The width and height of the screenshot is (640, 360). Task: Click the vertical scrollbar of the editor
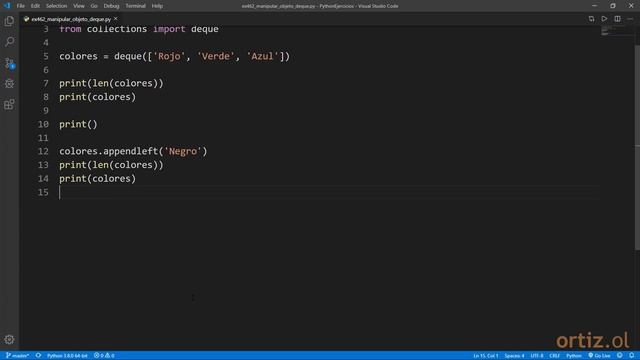(637, 147)
